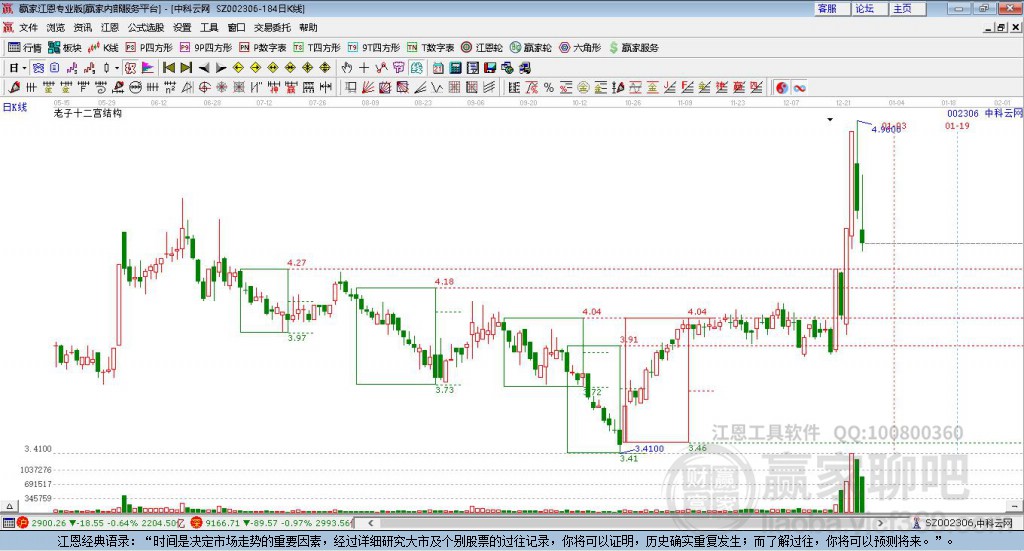Click the SZ002306,中科云网 status bar tab

[x=963, y=523]
